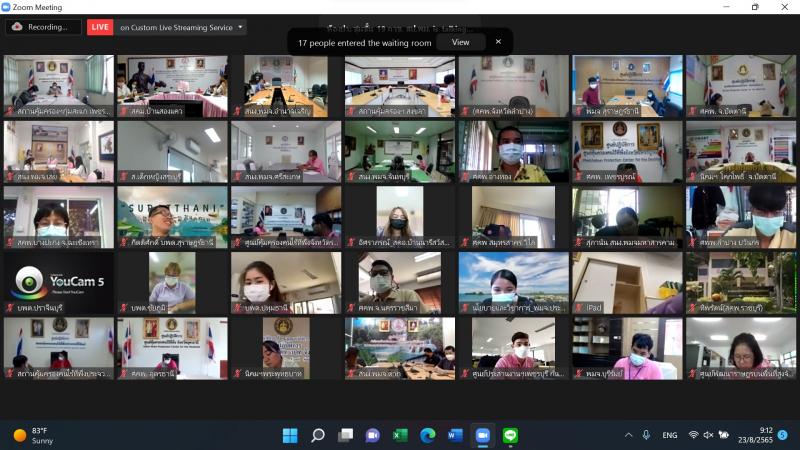Open the Teams Chat taskbar icon
800x450 pixels.
[x=373, y=435]
